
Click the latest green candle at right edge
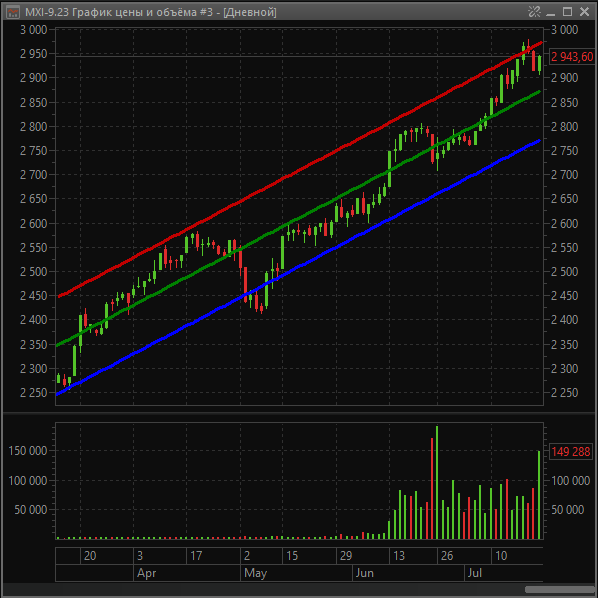[x=540, y=64]
